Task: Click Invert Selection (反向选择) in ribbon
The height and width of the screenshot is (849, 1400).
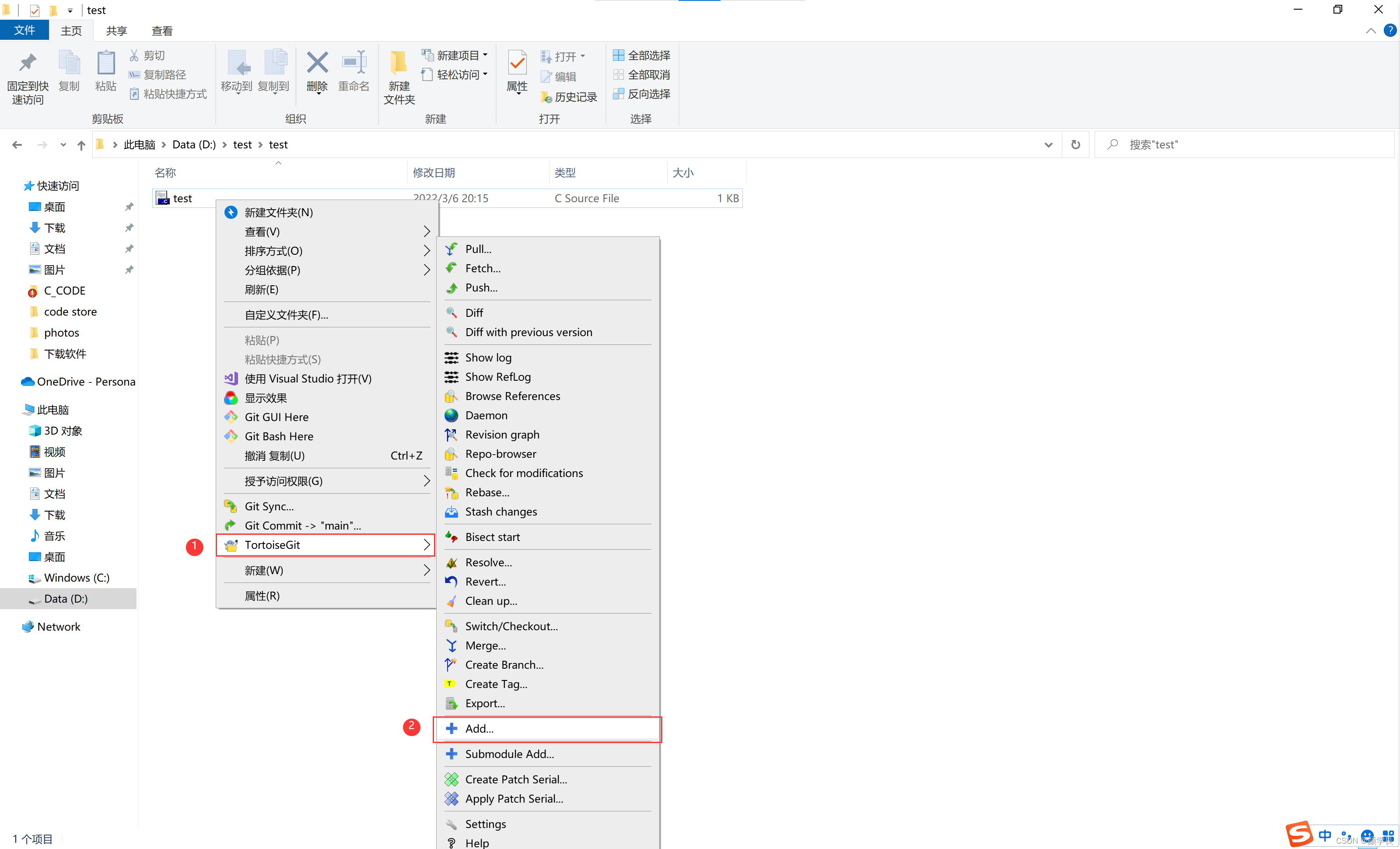Action: click(642, 94)
